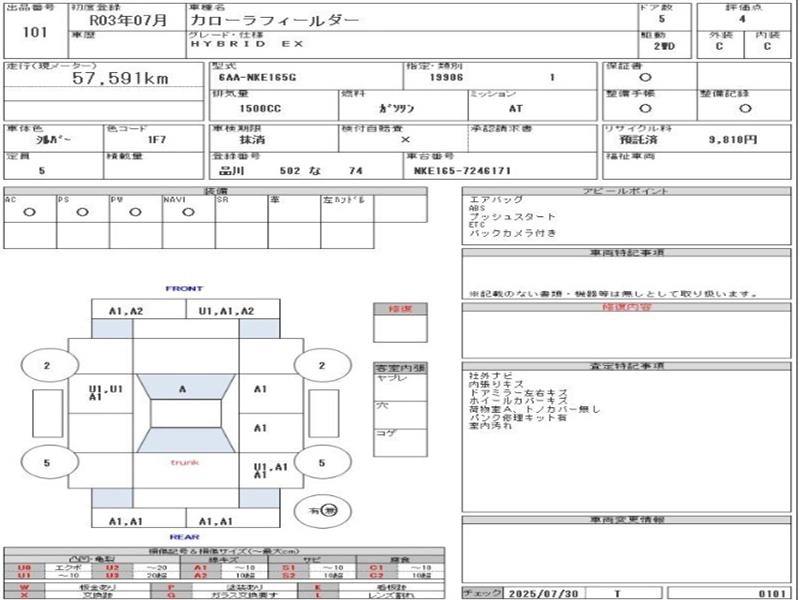The image size is (800, 600).
Task: Select designation number 19906
Action: click(x=446, y=78)
